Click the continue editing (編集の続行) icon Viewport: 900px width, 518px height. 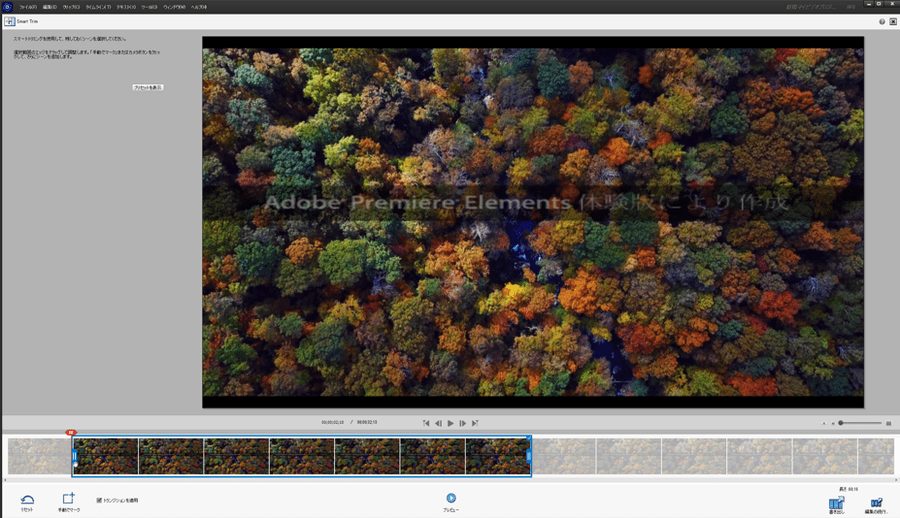click(x=876, y=502)
